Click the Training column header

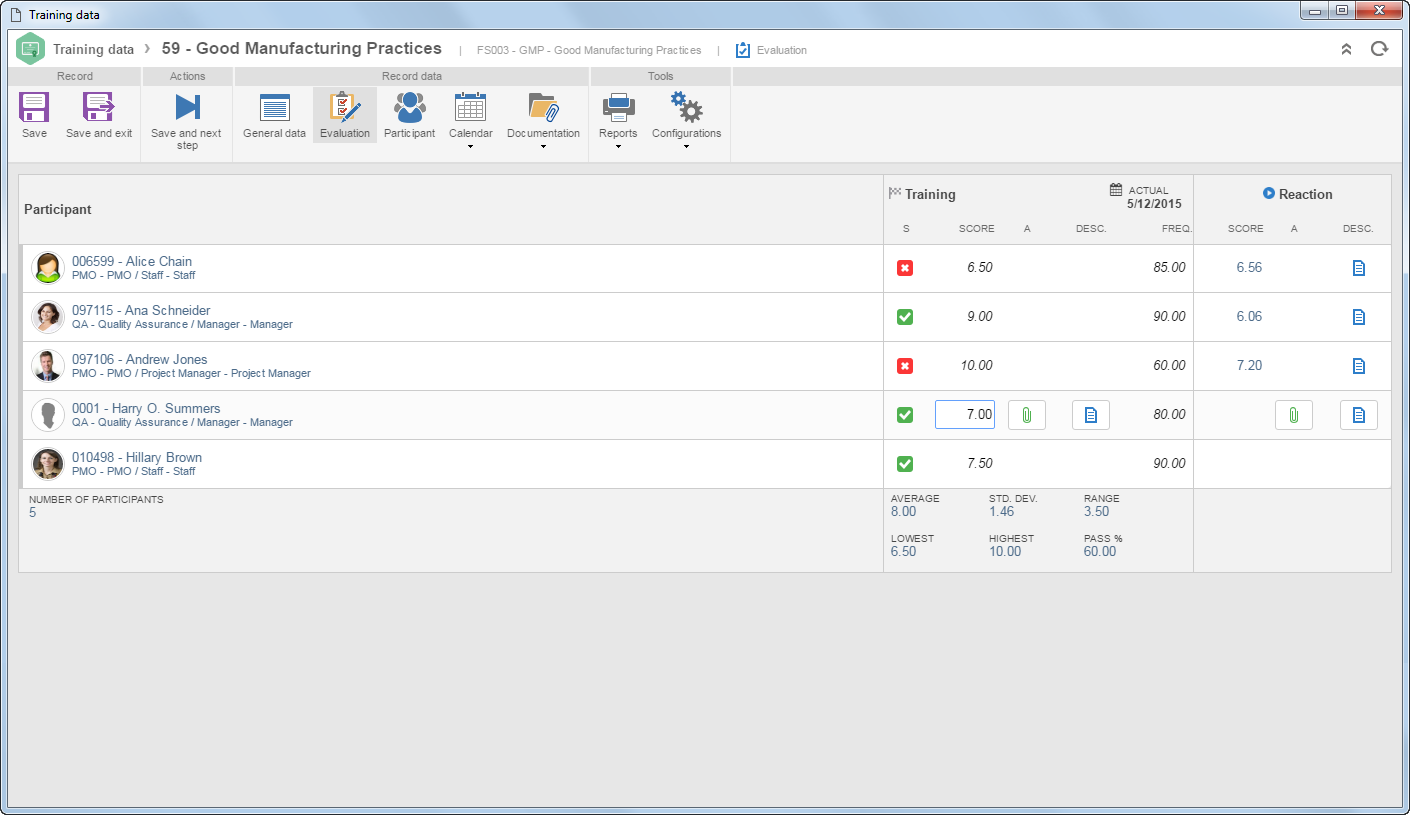[x=922, y=194]
